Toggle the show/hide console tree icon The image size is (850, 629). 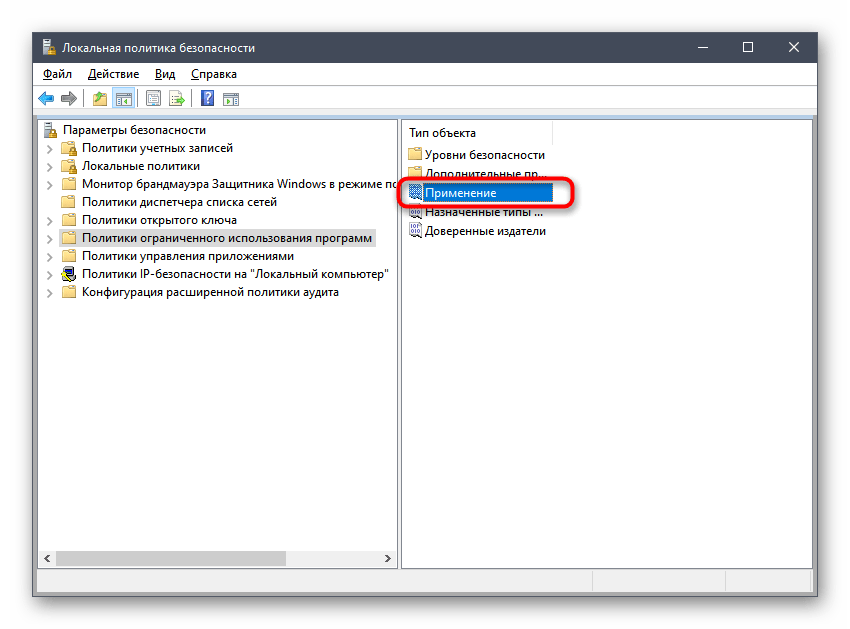point(123,98)
